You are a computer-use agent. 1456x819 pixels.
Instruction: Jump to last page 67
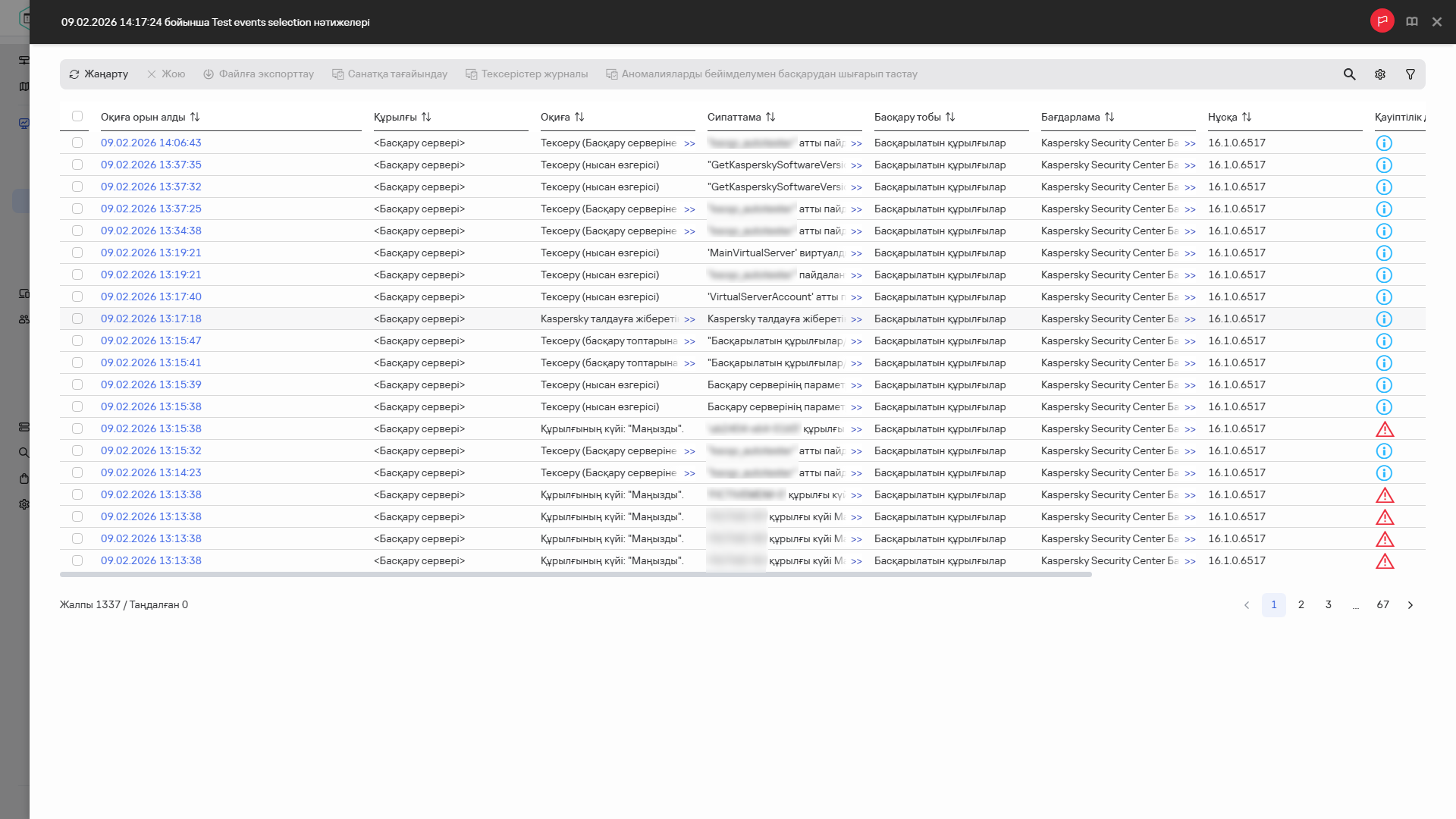click(x=1382, y=604)
